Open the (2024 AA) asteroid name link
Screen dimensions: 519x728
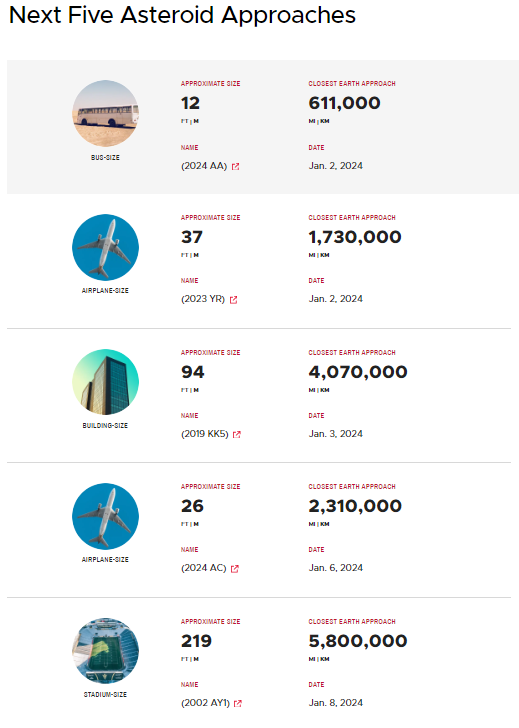pyautogui.click(x=204, y=166)
